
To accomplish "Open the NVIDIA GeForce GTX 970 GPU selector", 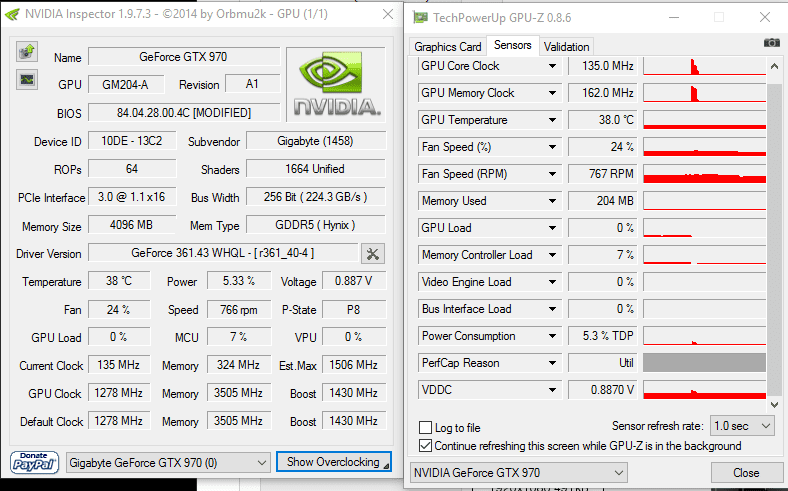I will pos(519,473).
